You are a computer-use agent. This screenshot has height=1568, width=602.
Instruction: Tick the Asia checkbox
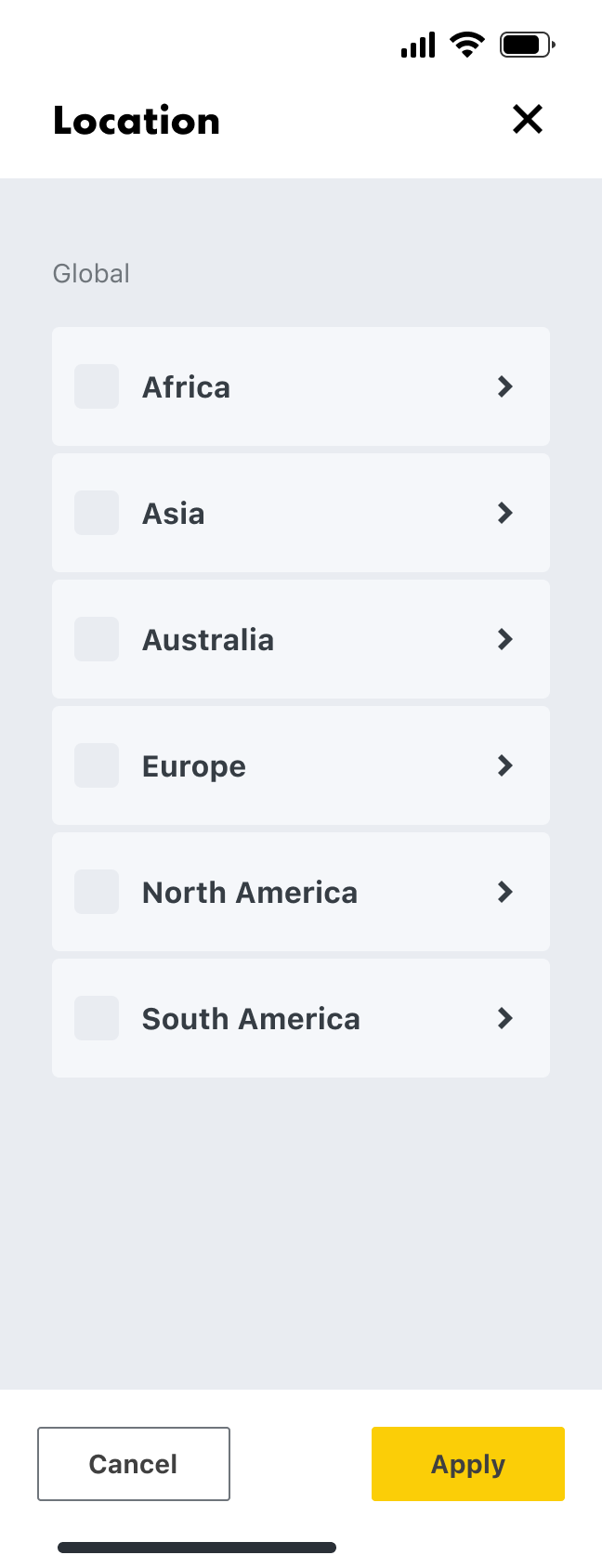tap(97, 513)
